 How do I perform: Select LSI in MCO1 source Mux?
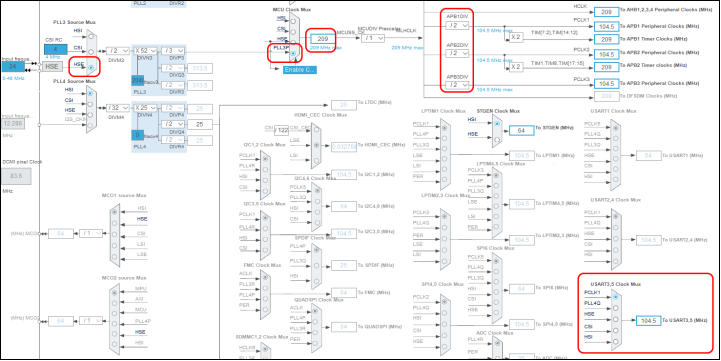point(114,246)
